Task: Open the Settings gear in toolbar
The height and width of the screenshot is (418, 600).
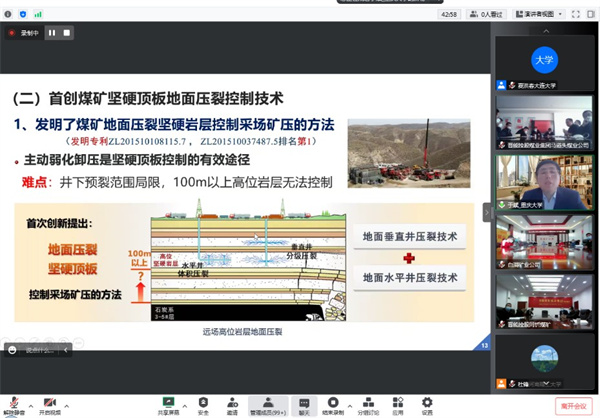Action: (x=427, y=402)
